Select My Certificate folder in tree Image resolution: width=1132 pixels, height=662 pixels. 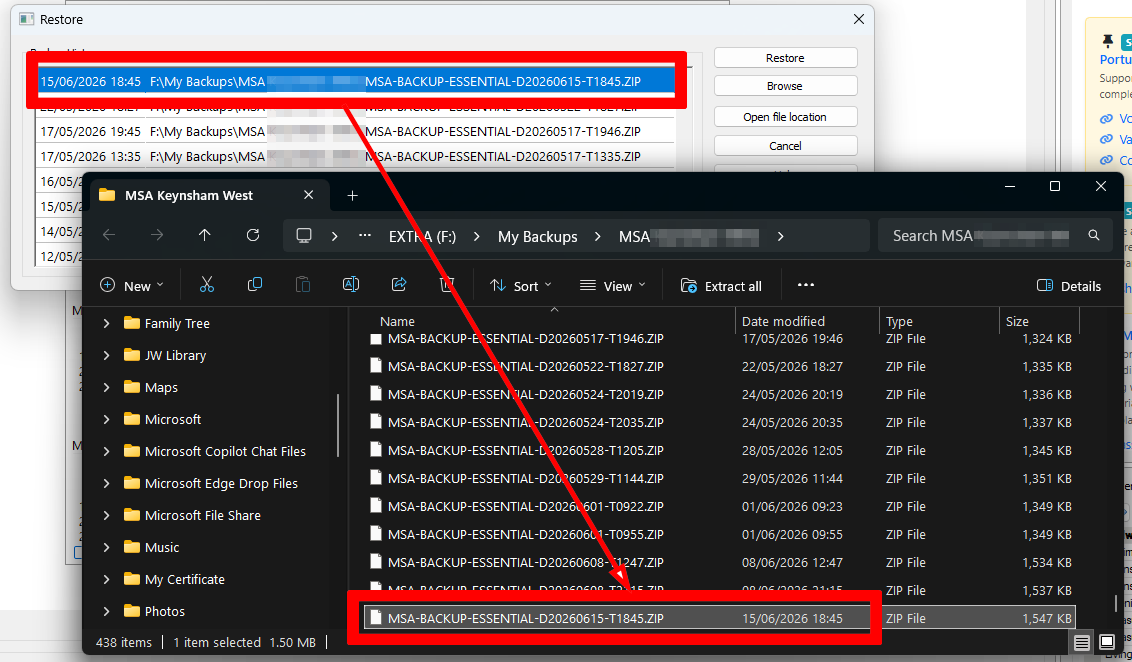[184, 579]
